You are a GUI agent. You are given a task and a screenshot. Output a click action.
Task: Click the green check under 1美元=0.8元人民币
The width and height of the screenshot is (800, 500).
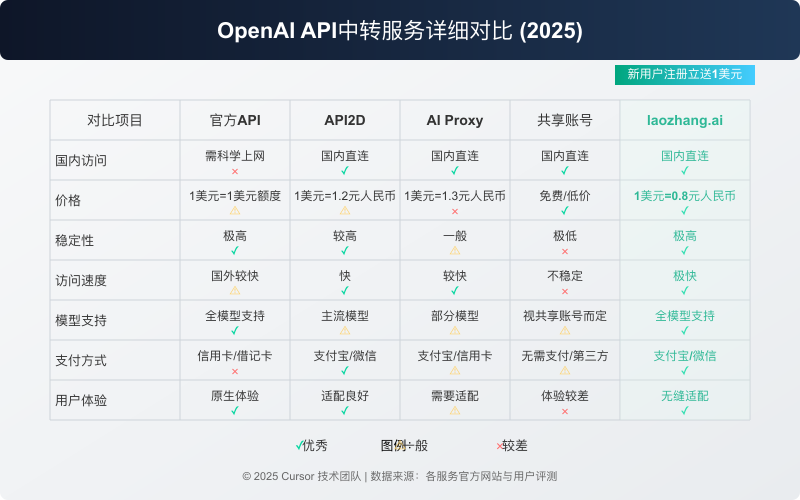(x=685, y=210)
